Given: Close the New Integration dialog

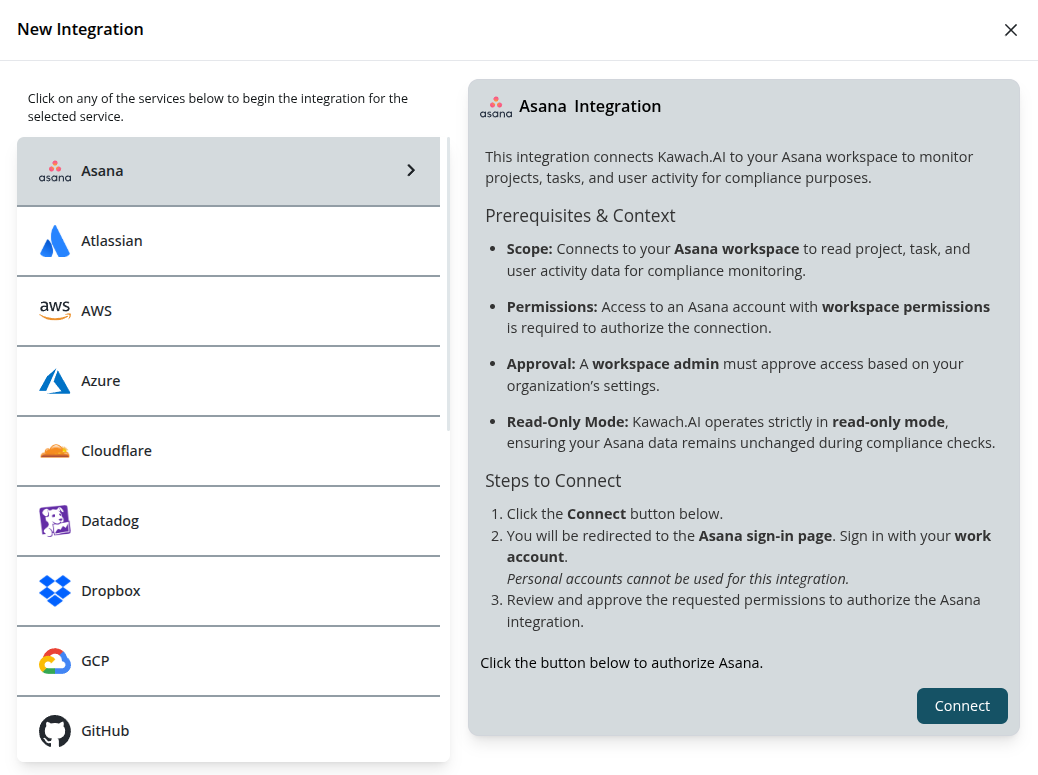Looking at the screenshot, I should pyautogui.click(x=1010, y=30).
